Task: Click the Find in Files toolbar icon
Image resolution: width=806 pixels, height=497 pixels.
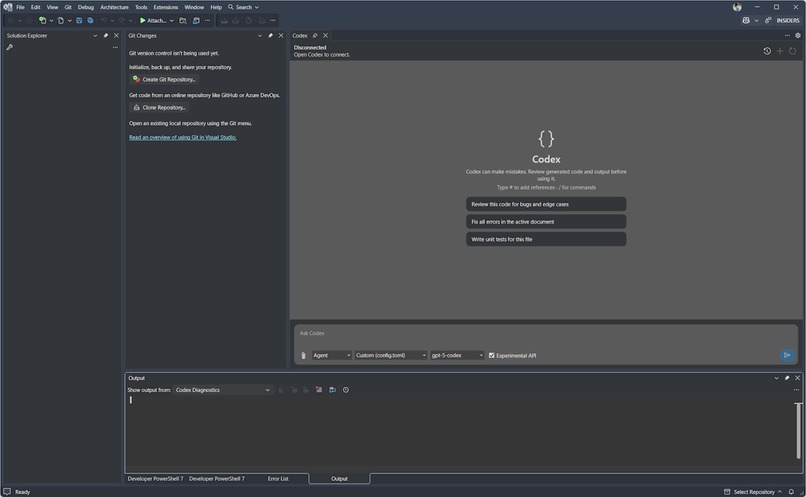Action: pyautogui.click(x=182, y=21)
